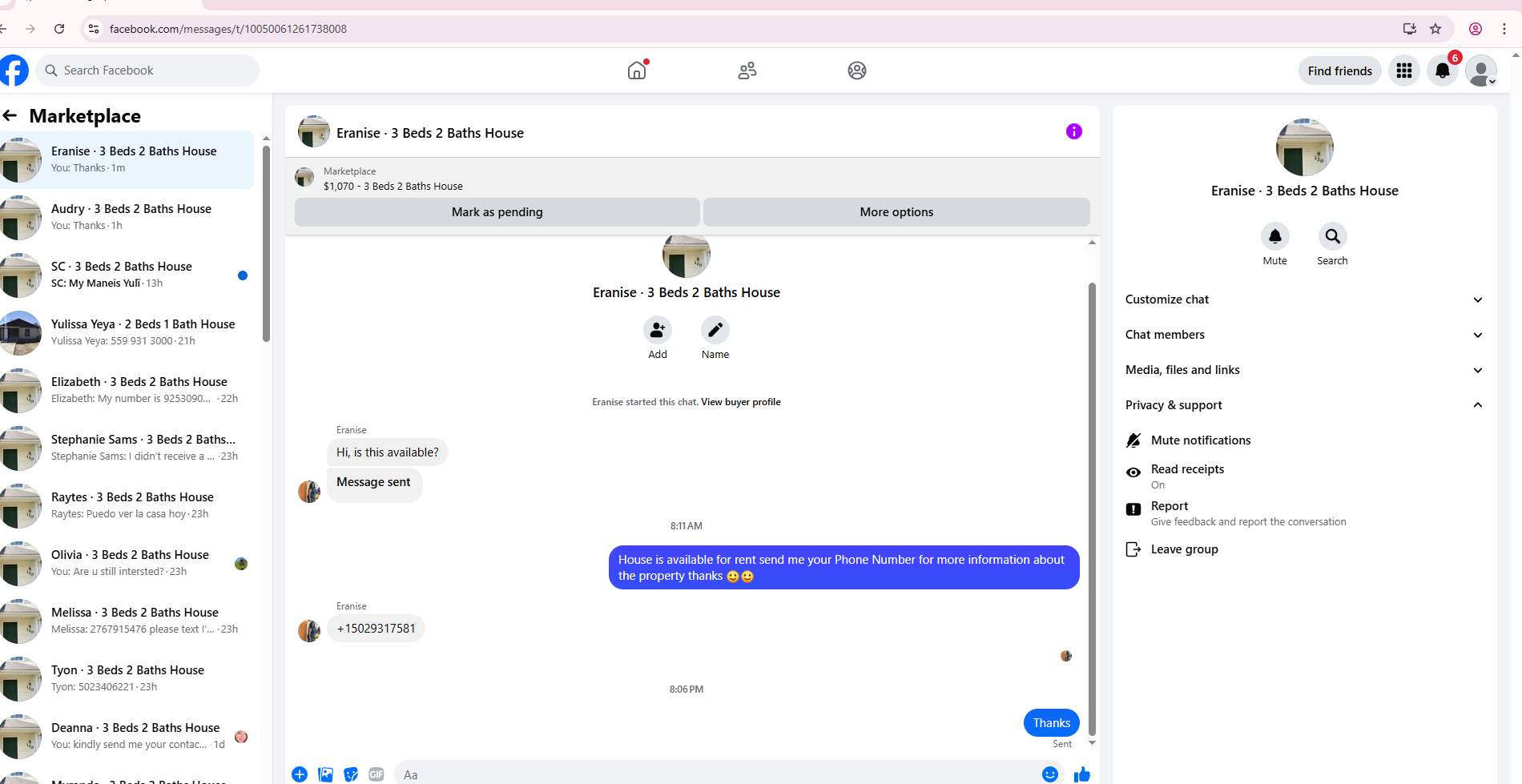Open the Deanna conversation
The width and height of the screenshot is (1522, 784).
(127, 737)
